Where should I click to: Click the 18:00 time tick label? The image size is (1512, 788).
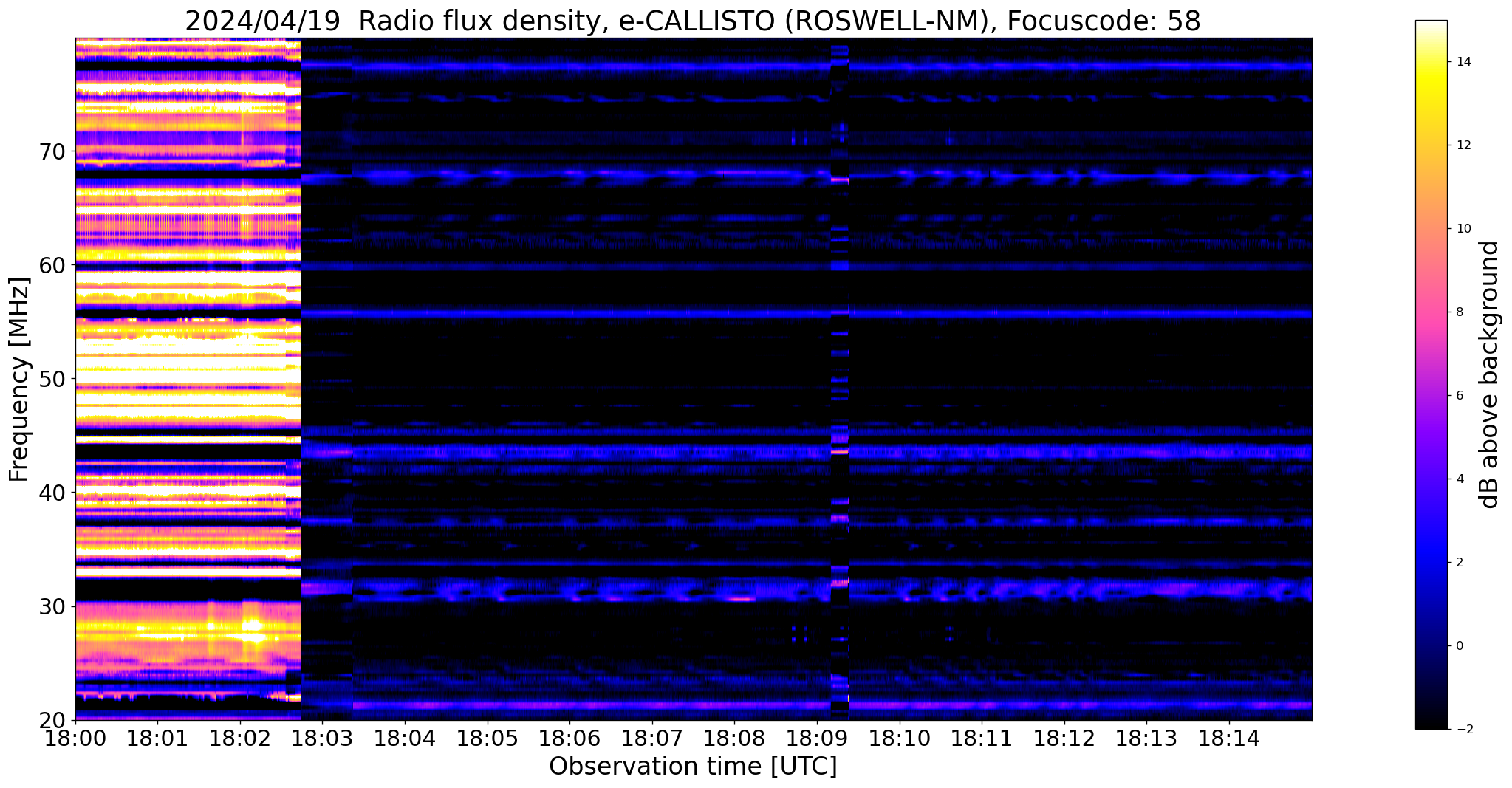[x=75, y=738]
